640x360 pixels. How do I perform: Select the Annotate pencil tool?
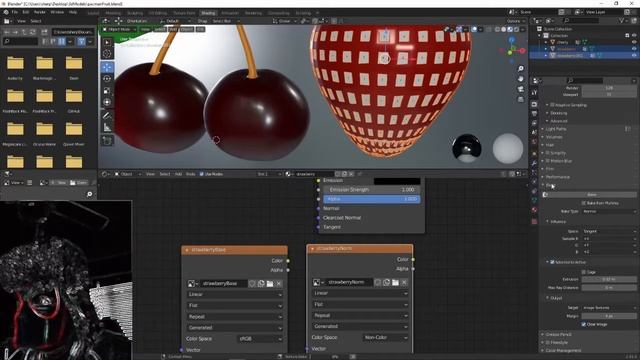[107, 116]
